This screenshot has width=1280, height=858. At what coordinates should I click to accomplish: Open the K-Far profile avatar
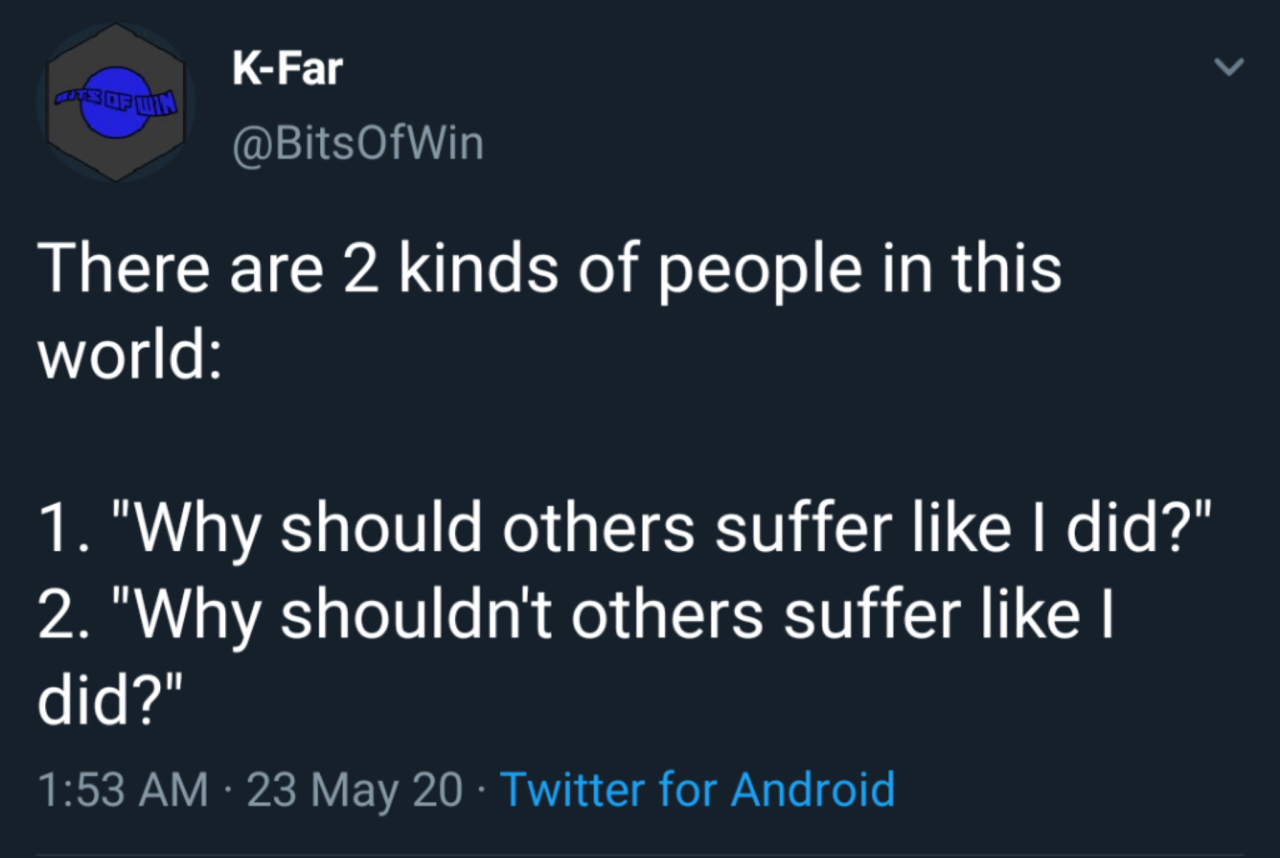click(116, 103)
